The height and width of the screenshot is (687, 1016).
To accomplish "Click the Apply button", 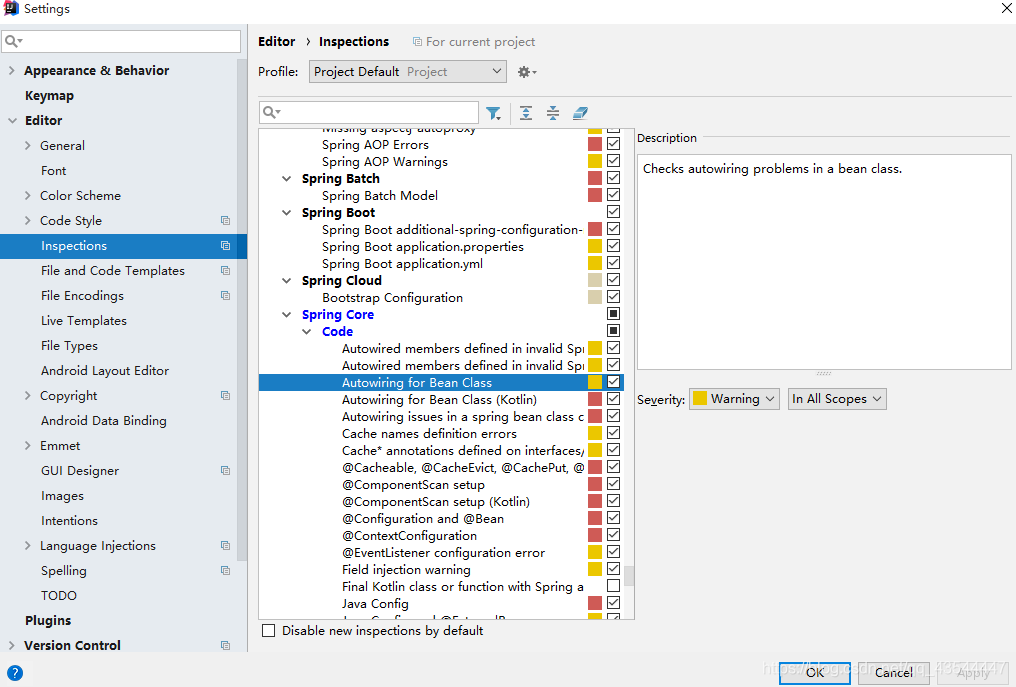I will point(973,673).
